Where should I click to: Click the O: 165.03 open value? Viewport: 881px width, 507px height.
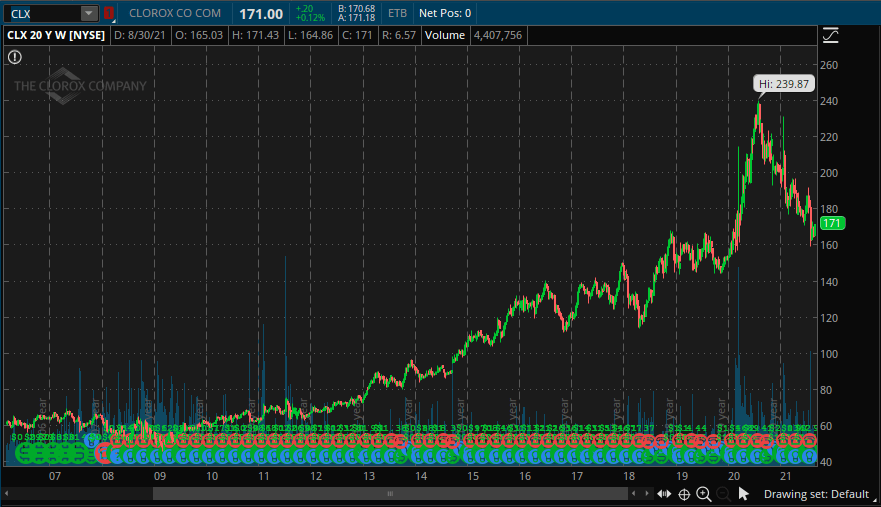[199, 35]
